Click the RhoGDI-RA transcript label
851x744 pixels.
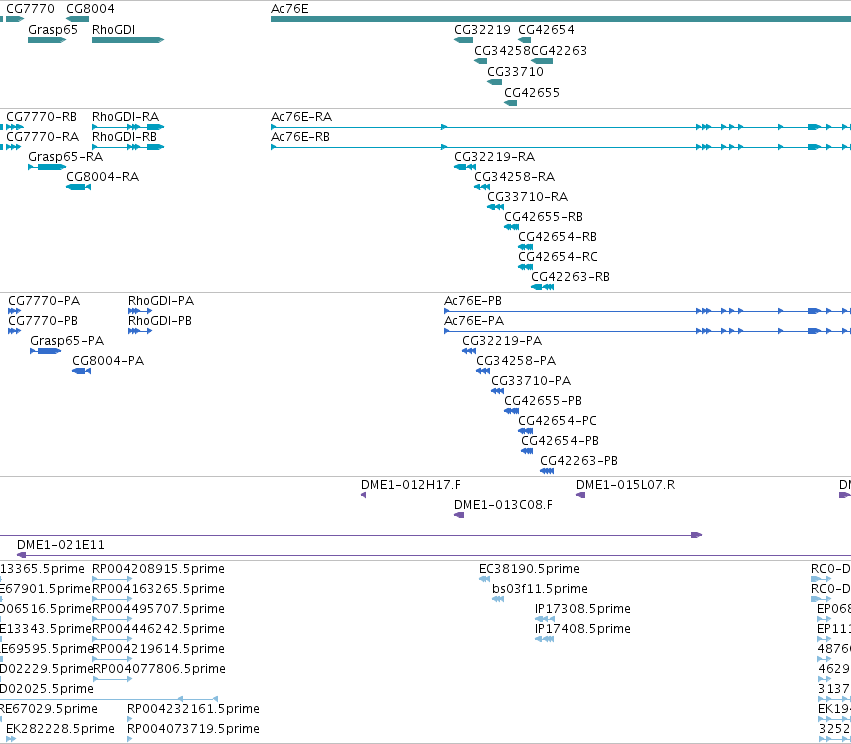[x=125, y=117]
